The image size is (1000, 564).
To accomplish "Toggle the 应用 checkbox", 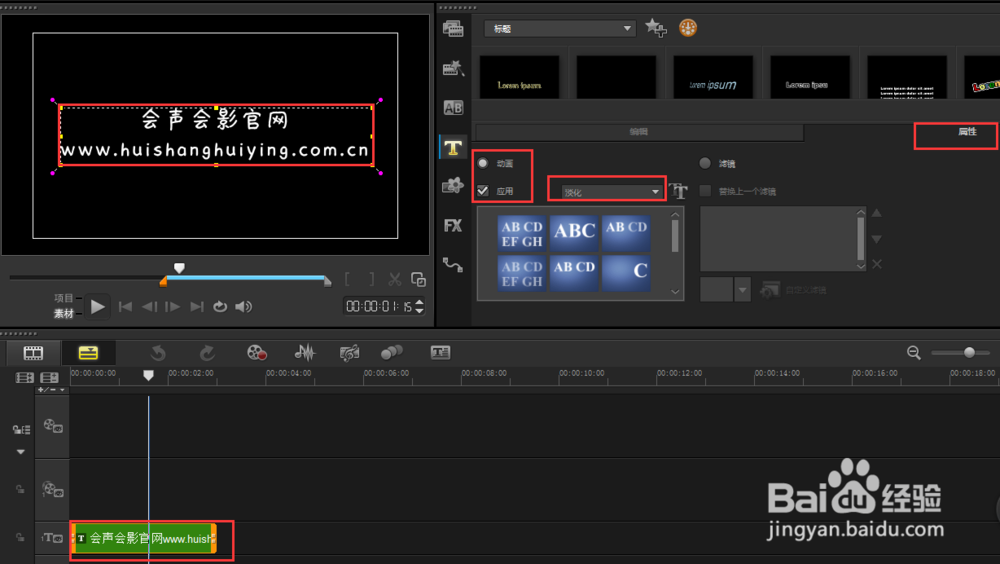I will (x=483, y=191).
